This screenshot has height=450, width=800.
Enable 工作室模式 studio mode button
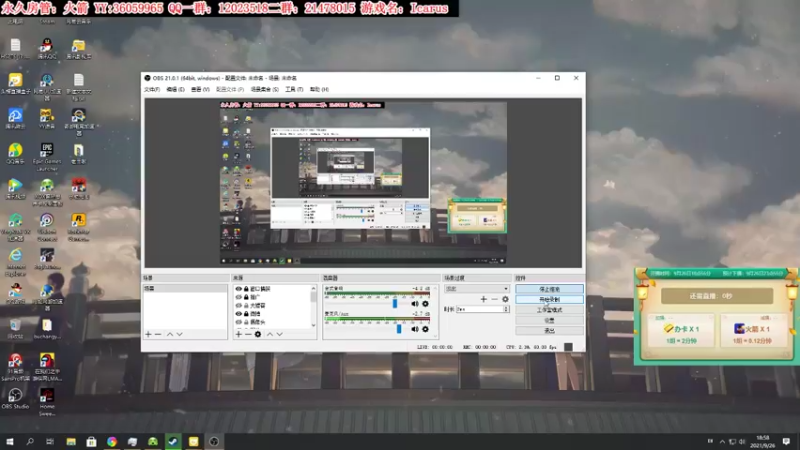coord(549,310)
